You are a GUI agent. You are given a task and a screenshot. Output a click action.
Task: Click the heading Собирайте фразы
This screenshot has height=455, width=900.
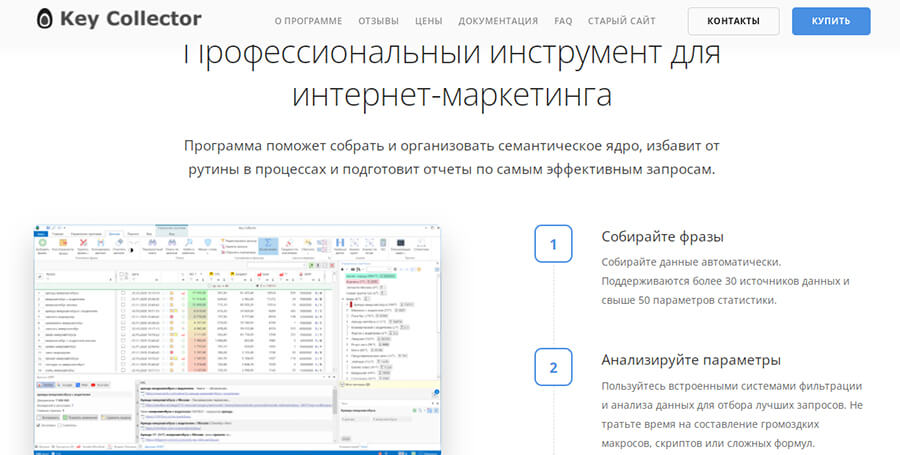[662, 236]
